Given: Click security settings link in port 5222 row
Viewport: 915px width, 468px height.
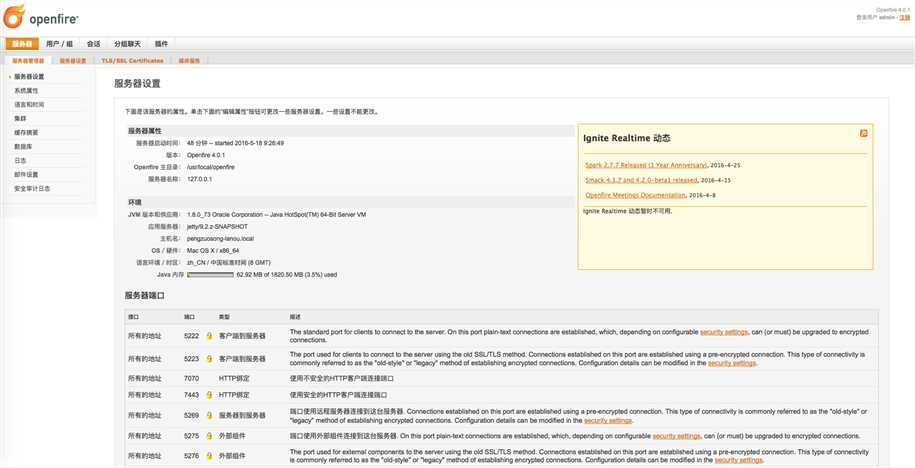Looking at the screenshot, I should 724,332.
